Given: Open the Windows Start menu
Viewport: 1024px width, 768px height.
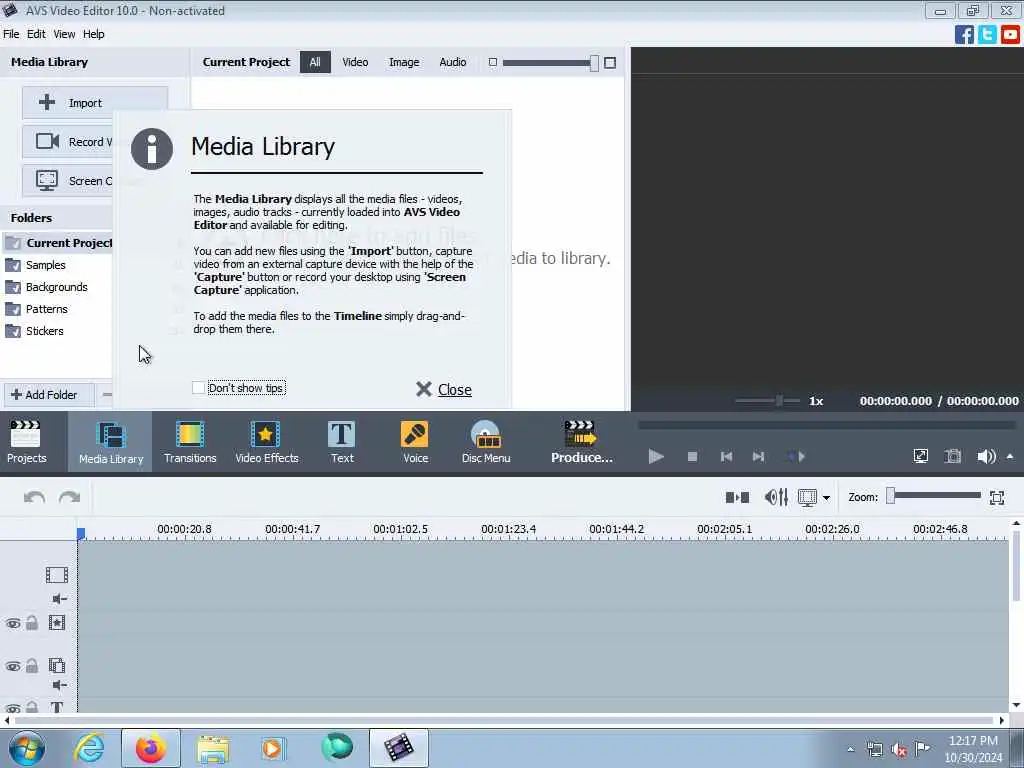Looking at the screenshot, I should coord(27,748).
